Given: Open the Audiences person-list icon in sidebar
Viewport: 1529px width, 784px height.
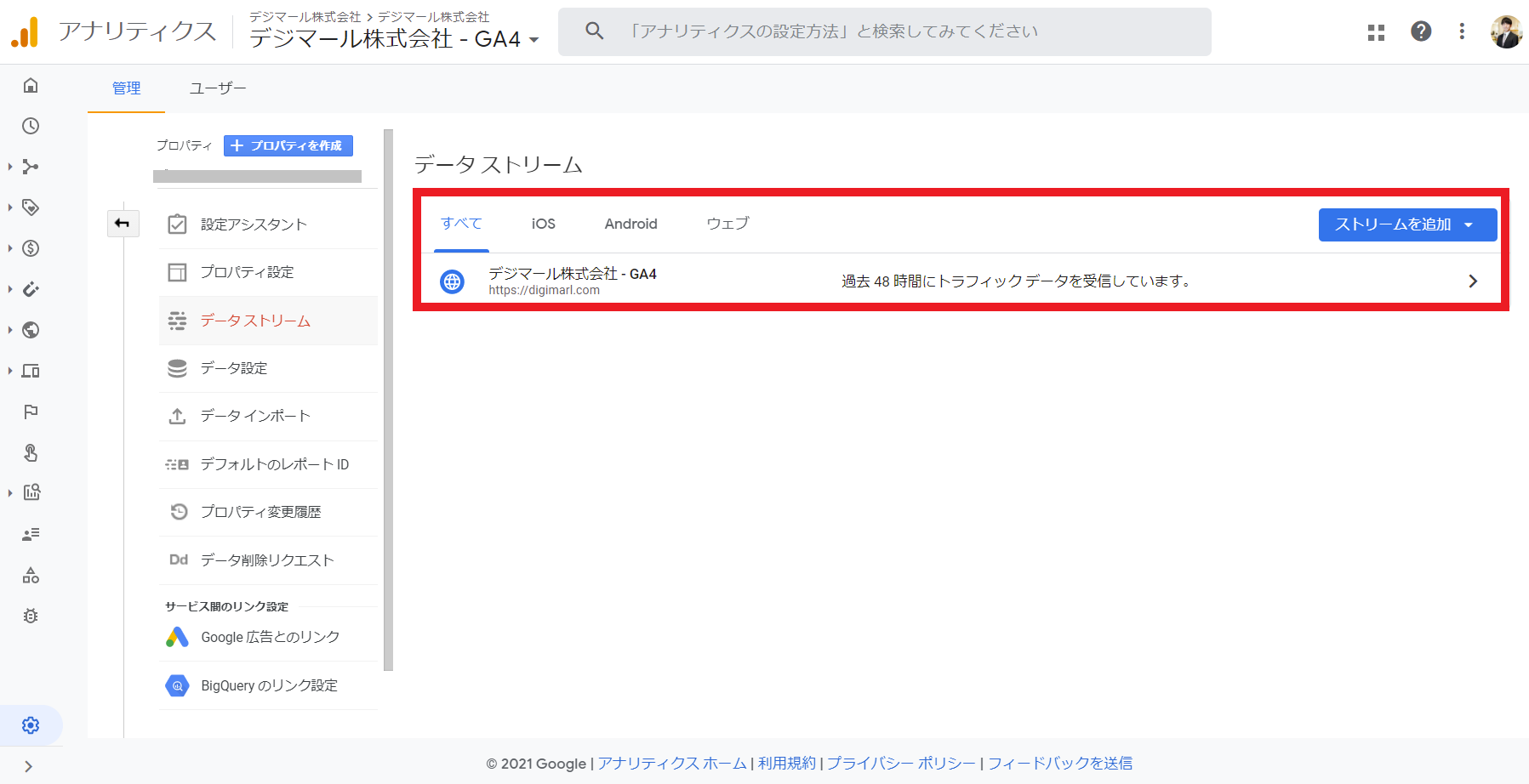Looking at the screenshot, I should point(31,534).
